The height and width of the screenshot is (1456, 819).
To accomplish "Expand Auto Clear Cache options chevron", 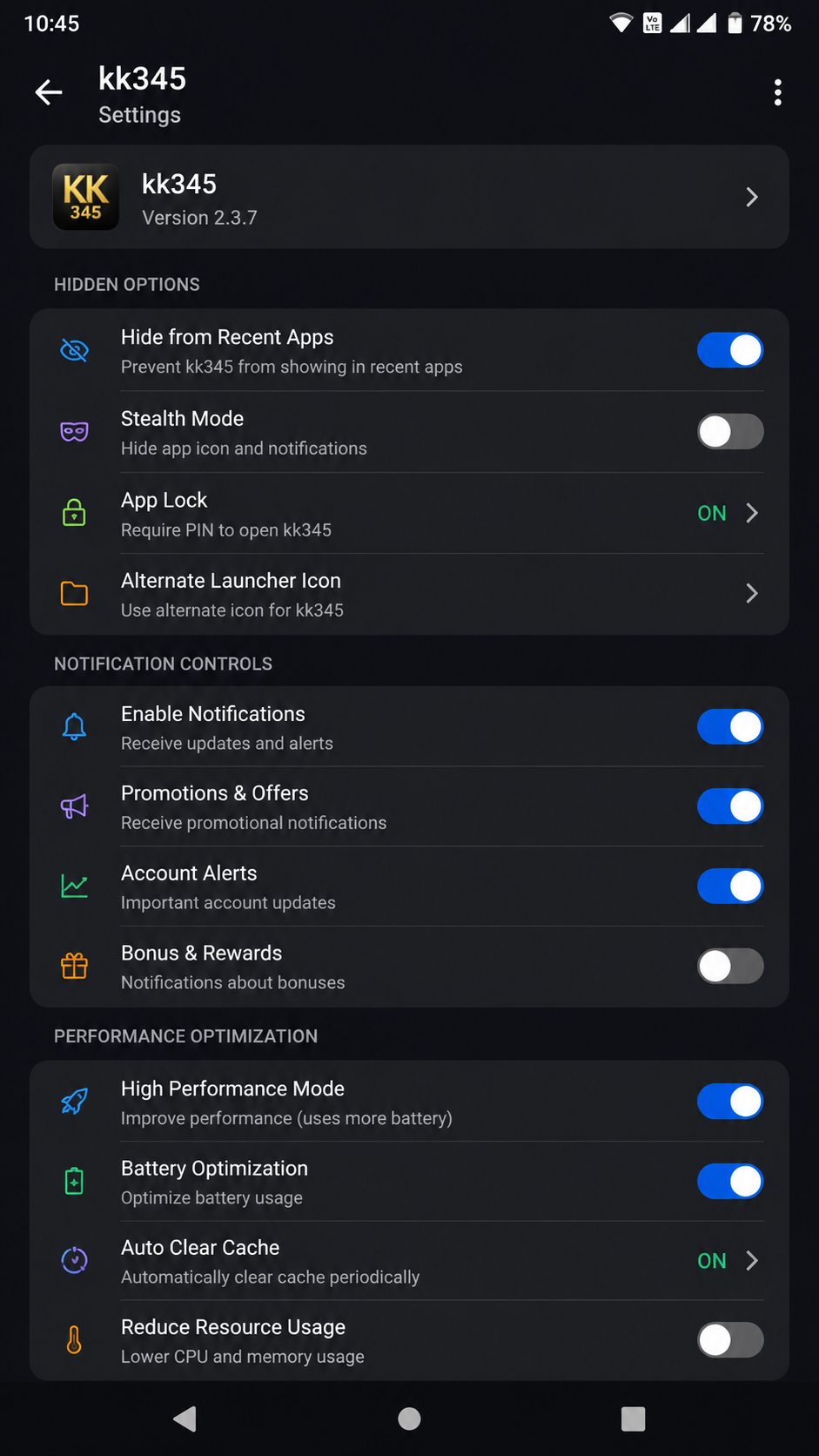I will [752, 1261].
